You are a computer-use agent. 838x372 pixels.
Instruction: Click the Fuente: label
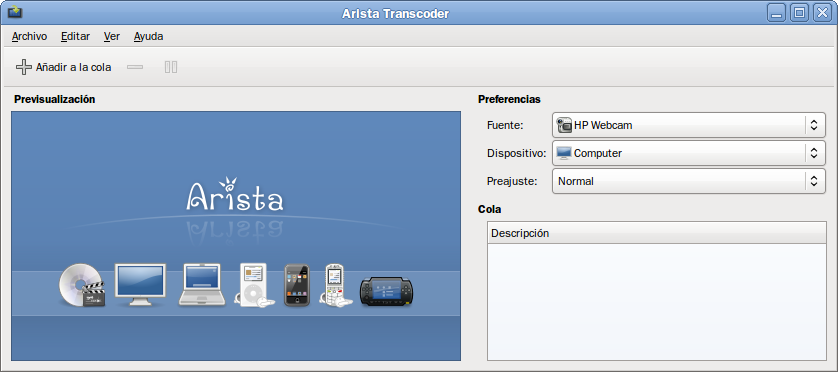[x=505, y=125]
